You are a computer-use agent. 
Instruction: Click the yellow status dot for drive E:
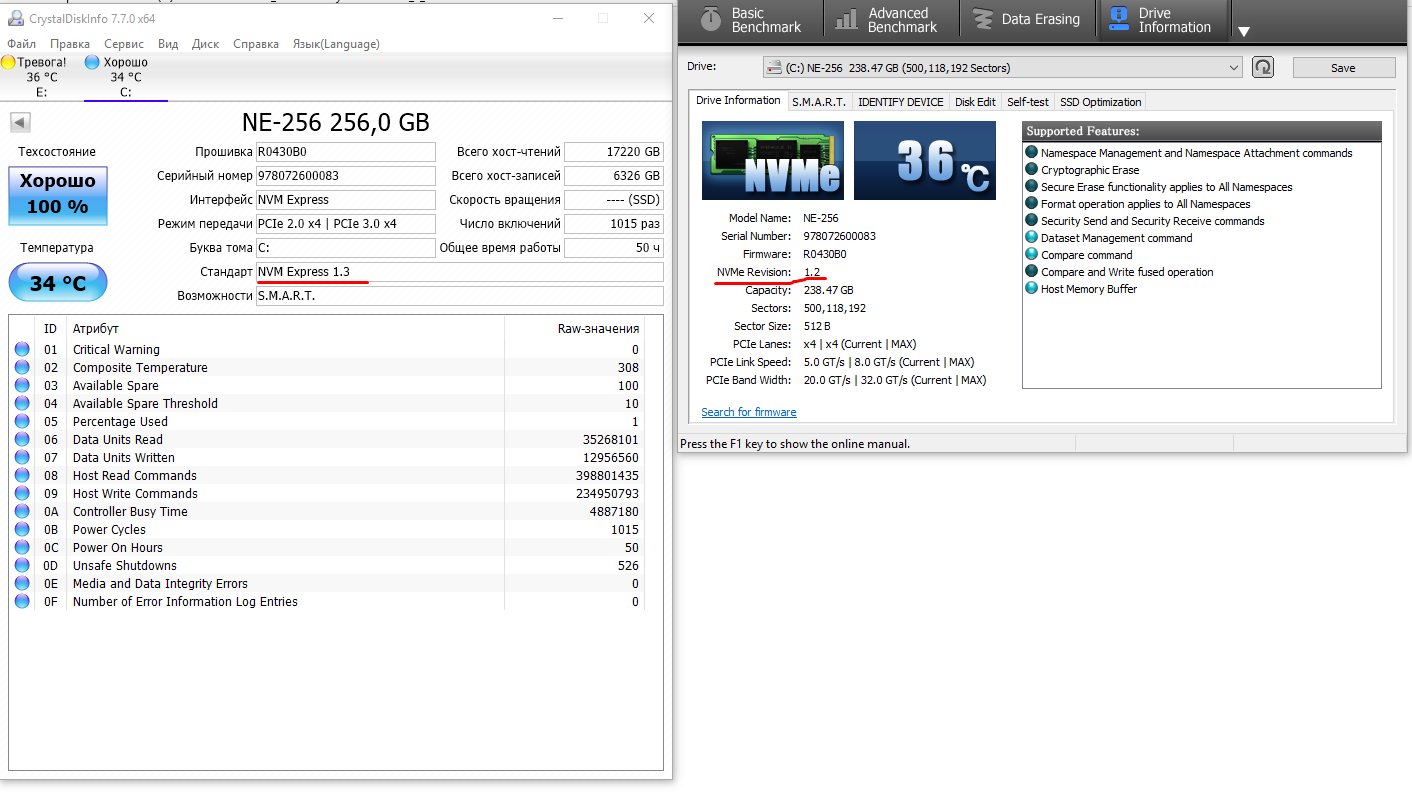click(8, 62)
